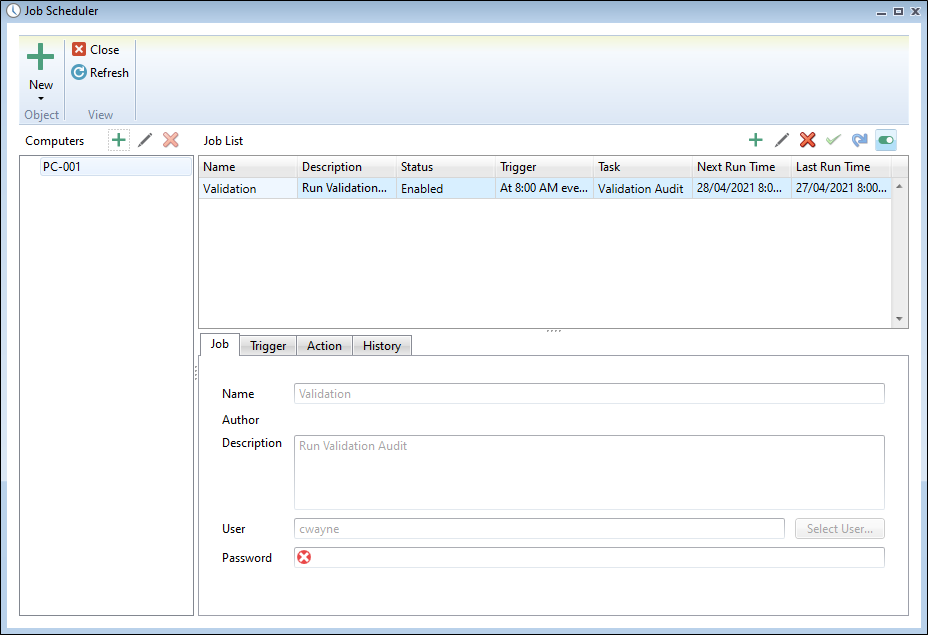This screenshot has width=928, height=635.
Task: Delete computer with the Computers red X icon
Action: tap(170, 140)
